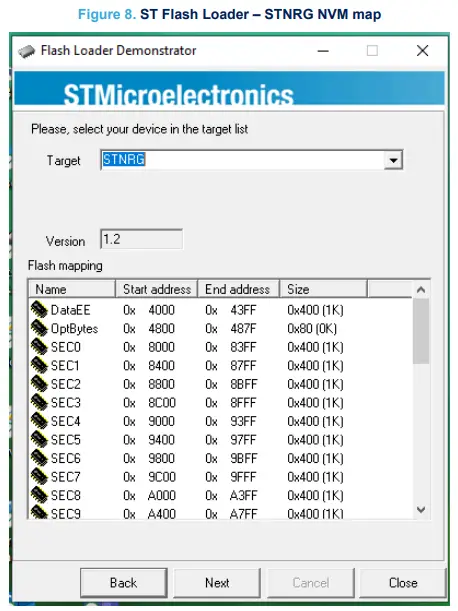Screen dimensions: 458x611
Task: Select the SEC8 row name
Action: click(x=66, y=496)
